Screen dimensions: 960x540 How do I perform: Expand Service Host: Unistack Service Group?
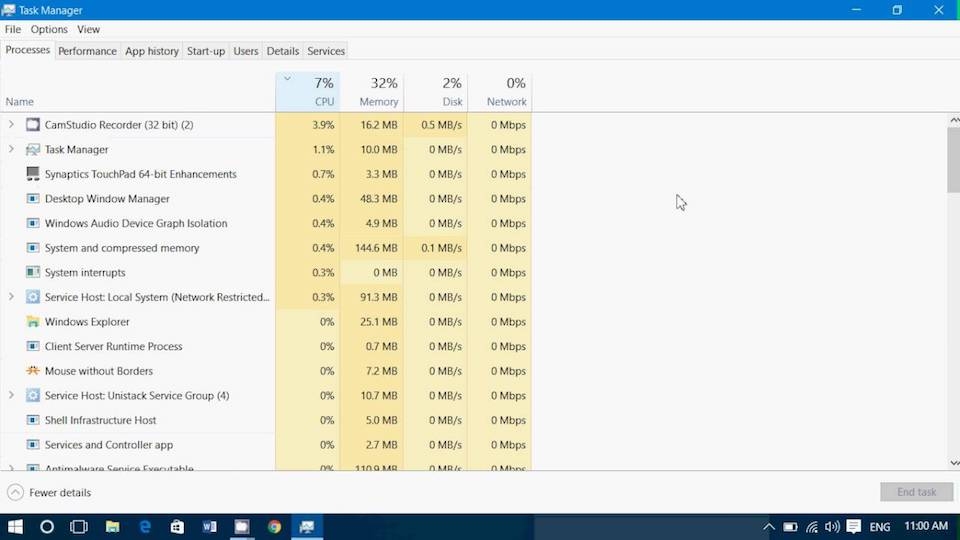click(x=11, y=395)
